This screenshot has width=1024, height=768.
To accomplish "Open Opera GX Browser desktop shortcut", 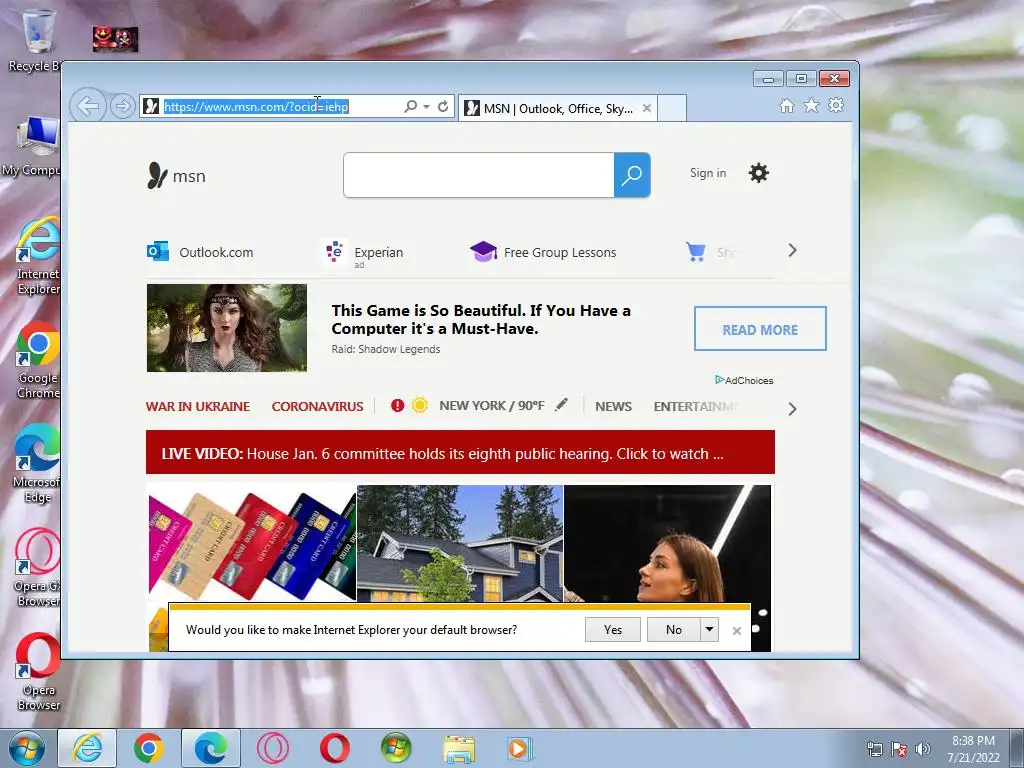I will tap(37, 568).
